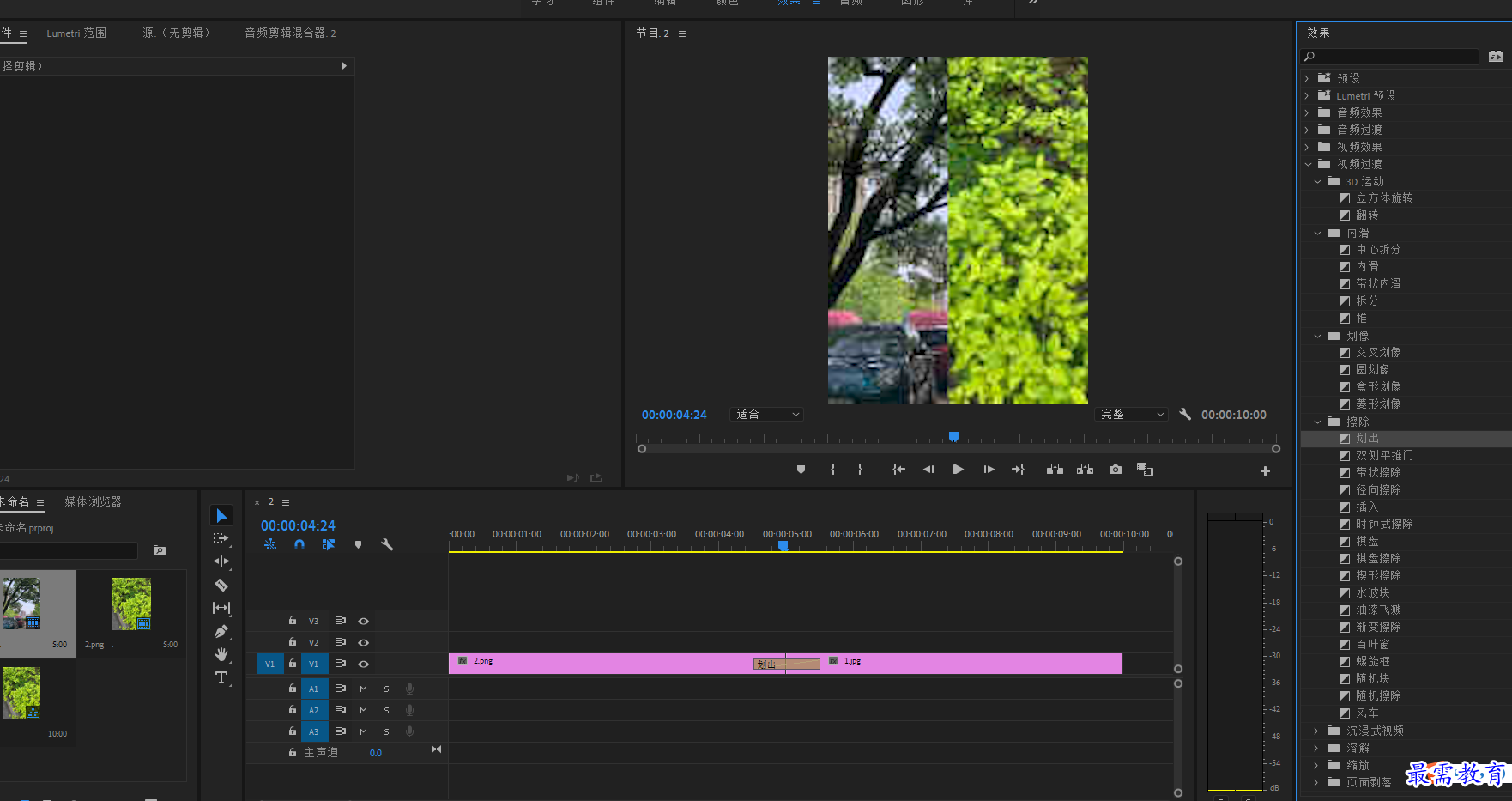
Task: Open program monitor panel menu
Action: [682, 33]
